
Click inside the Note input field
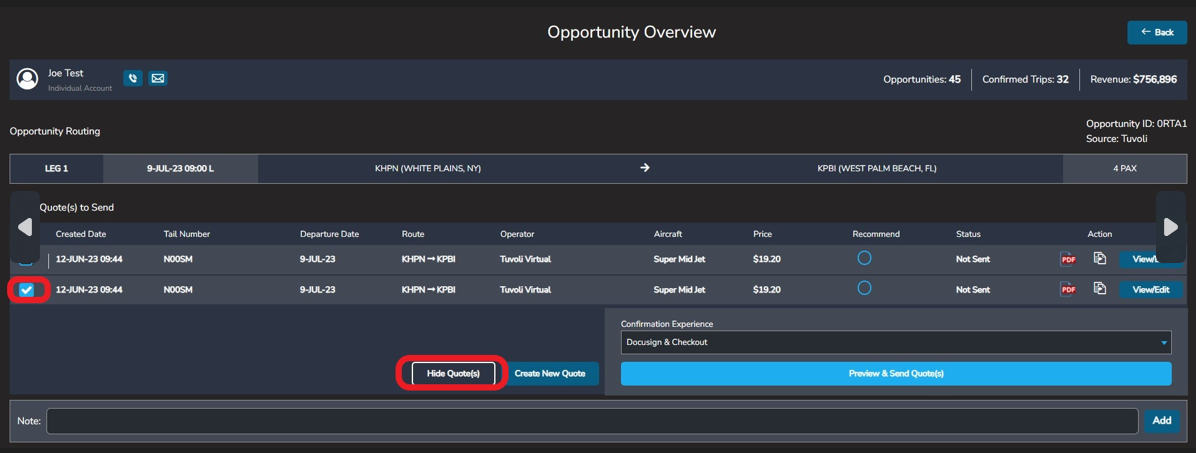[592, 421]
